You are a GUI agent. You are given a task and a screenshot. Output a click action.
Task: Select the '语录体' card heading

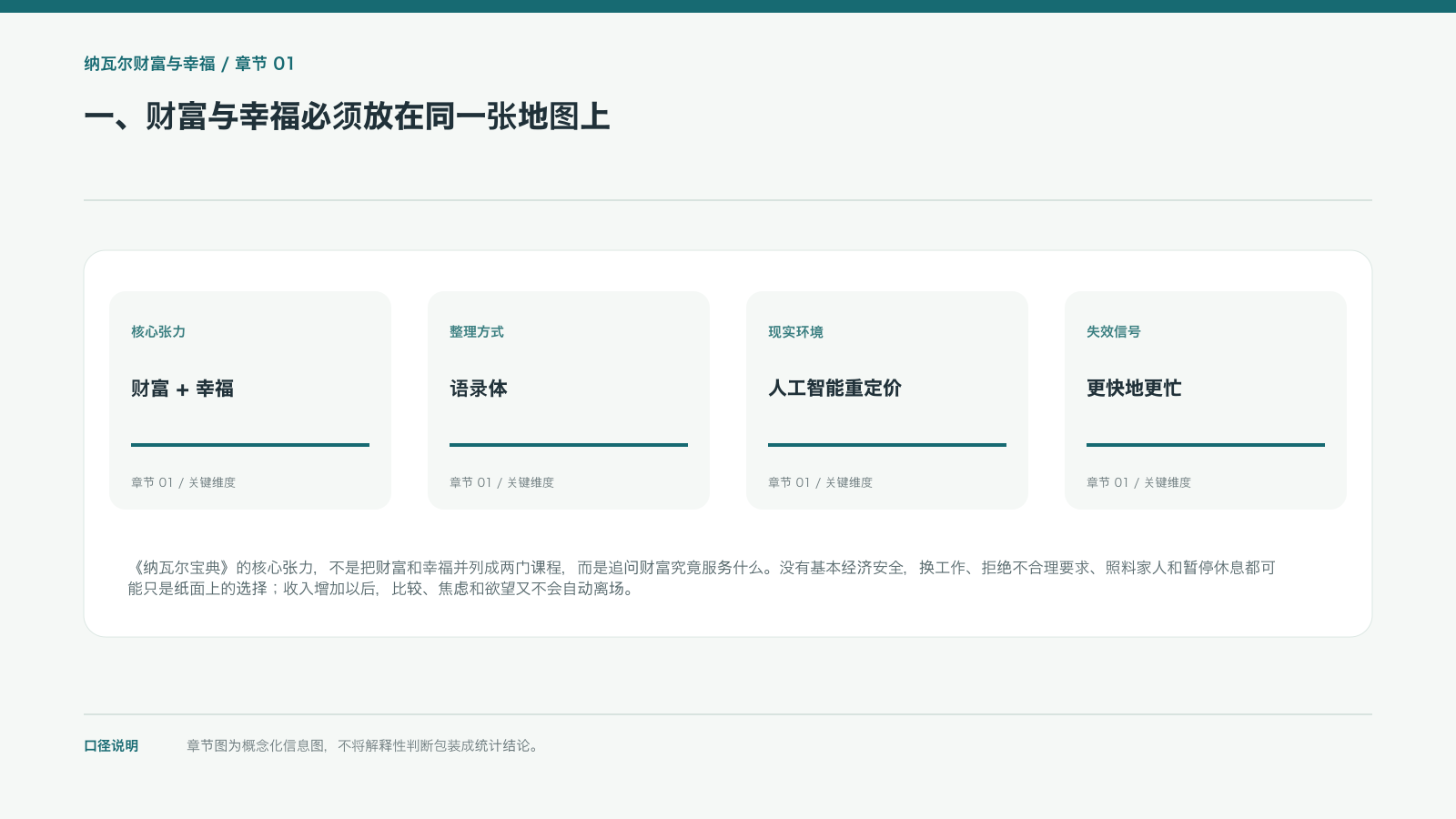click(479, 389)
